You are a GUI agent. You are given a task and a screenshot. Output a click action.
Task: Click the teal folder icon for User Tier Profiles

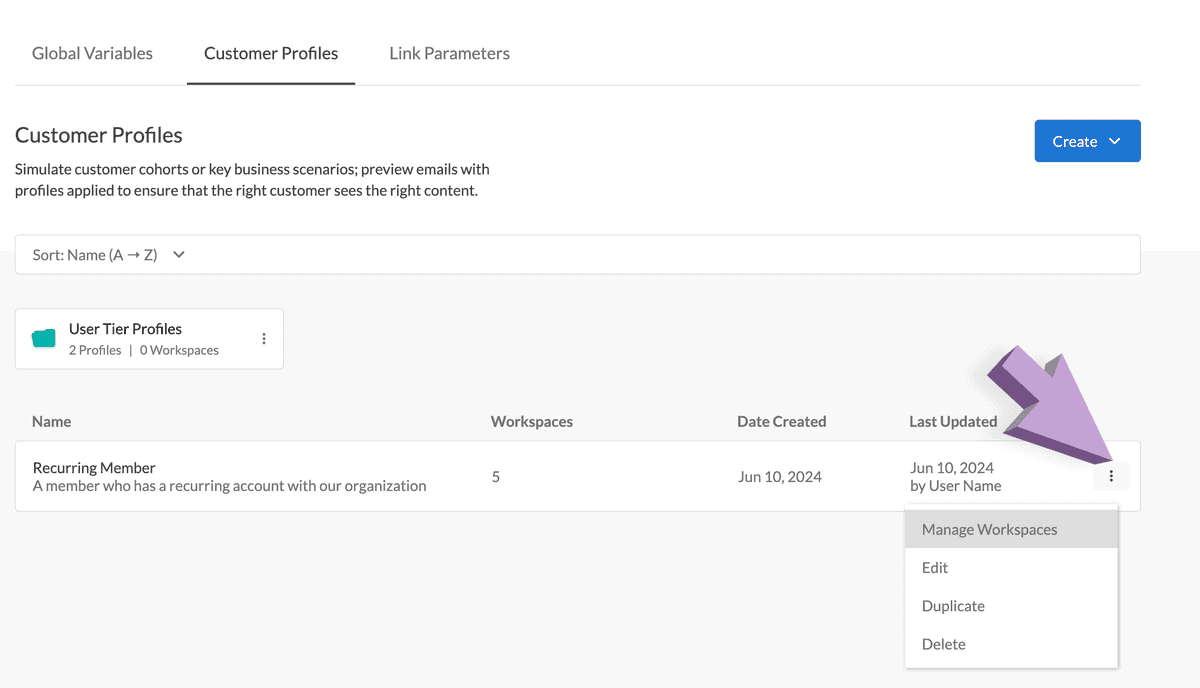pyautogui.click(x=44, y=338)
